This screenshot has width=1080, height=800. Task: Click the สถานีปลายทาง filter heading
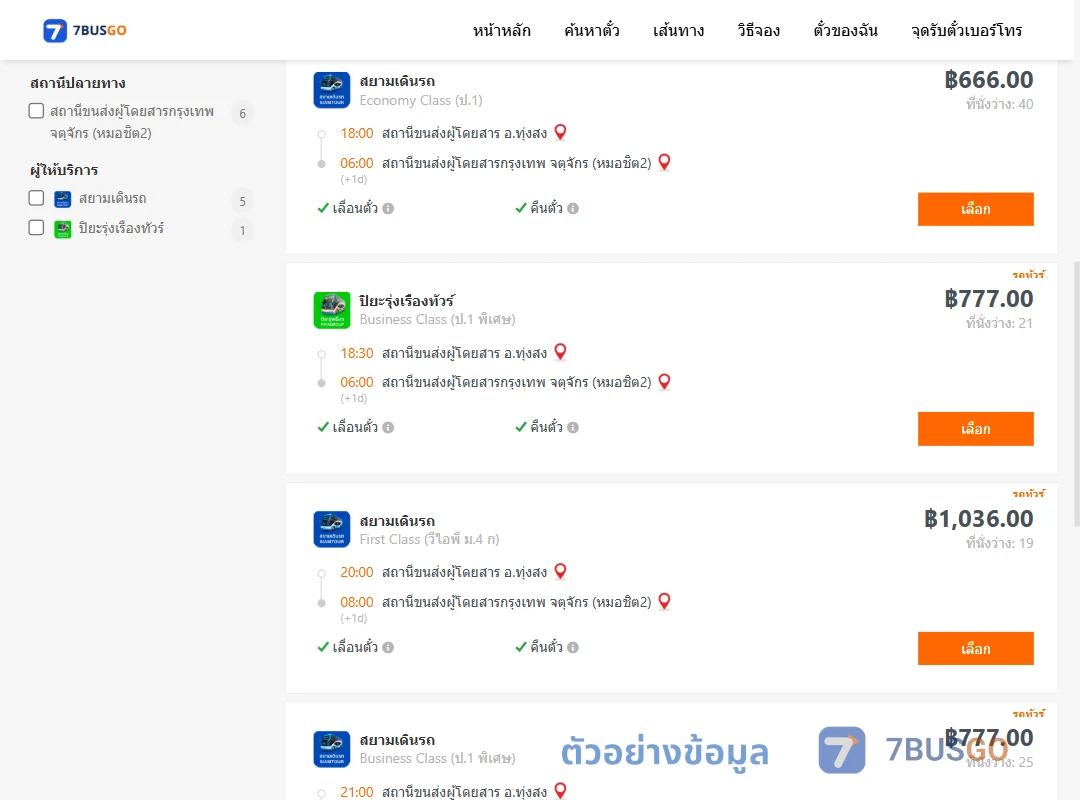tap(78, 83)
